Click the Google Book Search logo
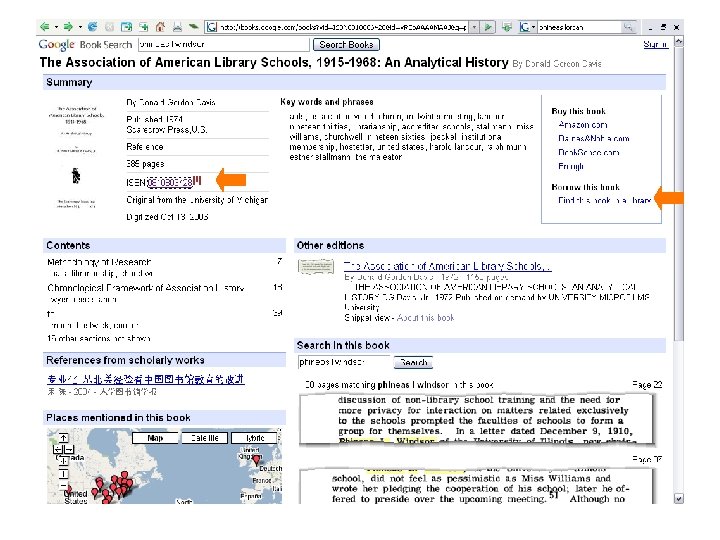The height and width of the screenshot is (540, 720). (85, 45)
